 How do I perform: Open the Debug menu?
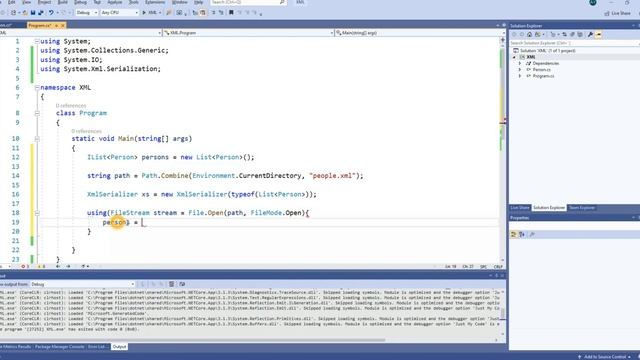(x=80, y=2)
